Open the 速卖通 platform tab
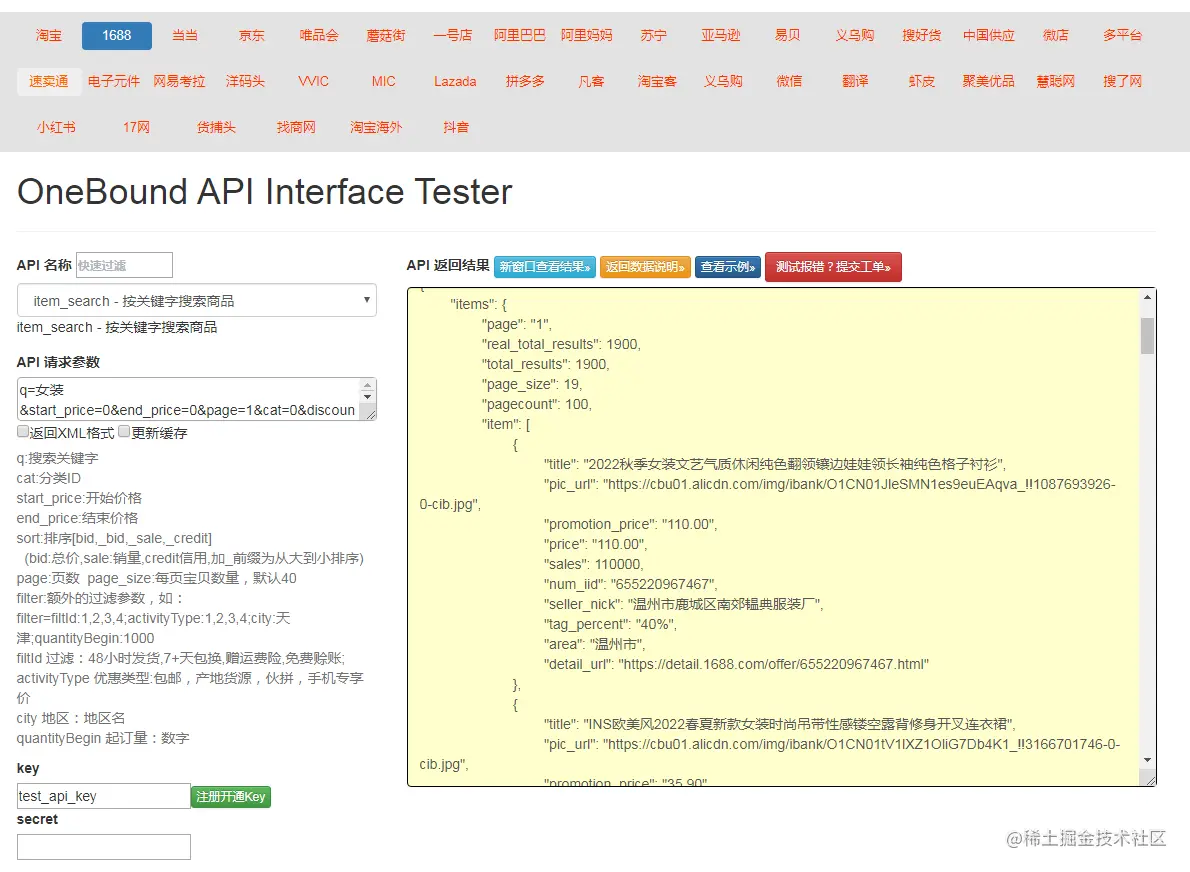1190x872 pixels. click(49, 81)
